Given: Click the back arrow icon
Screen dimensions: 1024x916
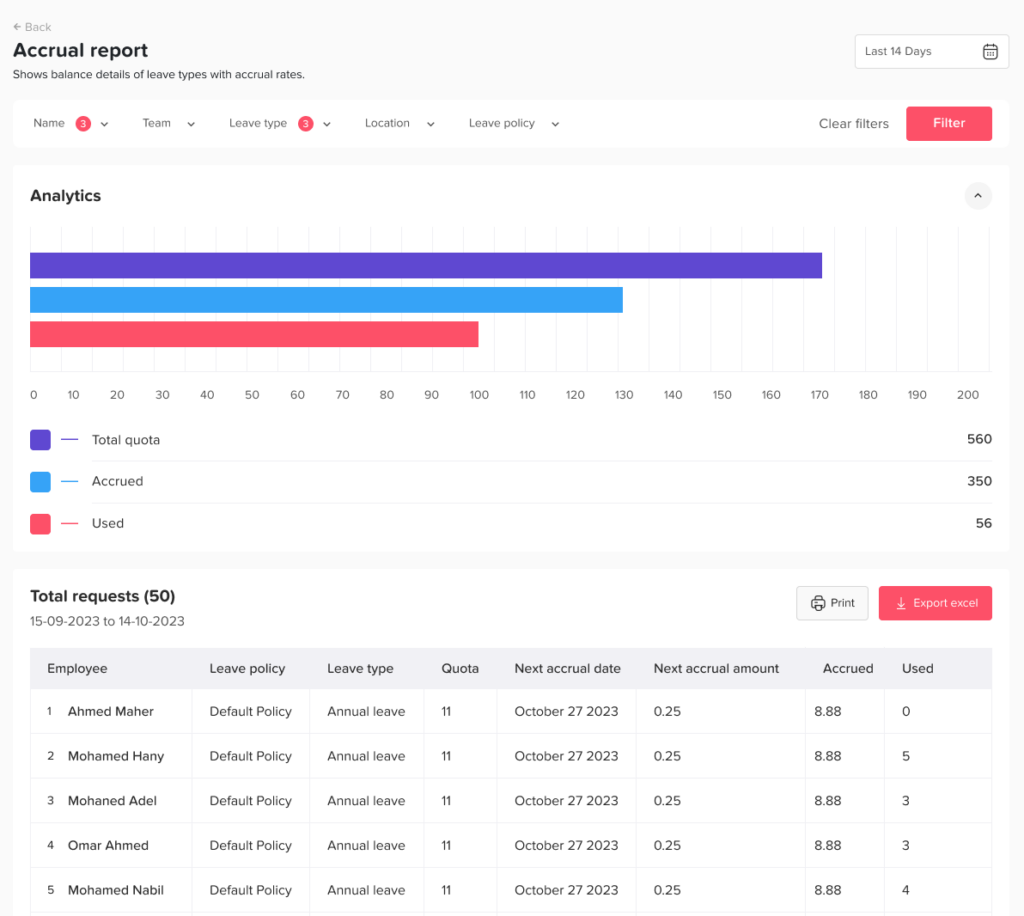Looking at the screenshot, I should pyautogui.click(x=17, y=27).
